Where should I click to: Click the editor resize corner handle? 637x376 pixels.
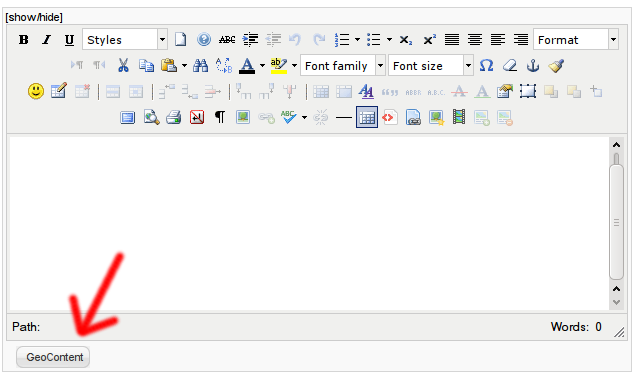tap(619, 332)
